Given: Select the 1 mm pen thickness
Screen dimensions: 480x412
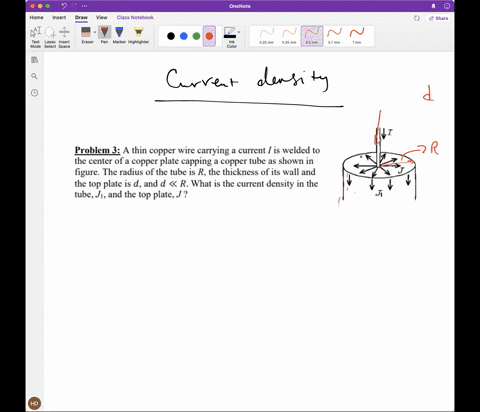Looking at the screenshot, I should point(357,36).
